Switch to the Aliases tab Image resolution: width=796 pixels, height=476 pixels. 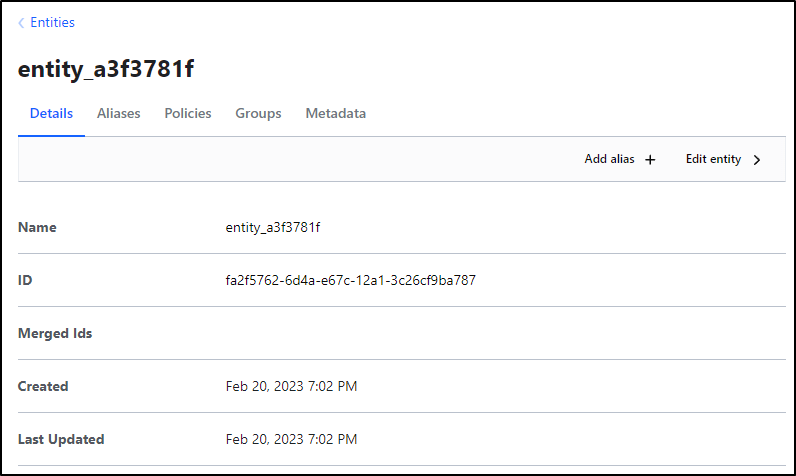[118, 113]
